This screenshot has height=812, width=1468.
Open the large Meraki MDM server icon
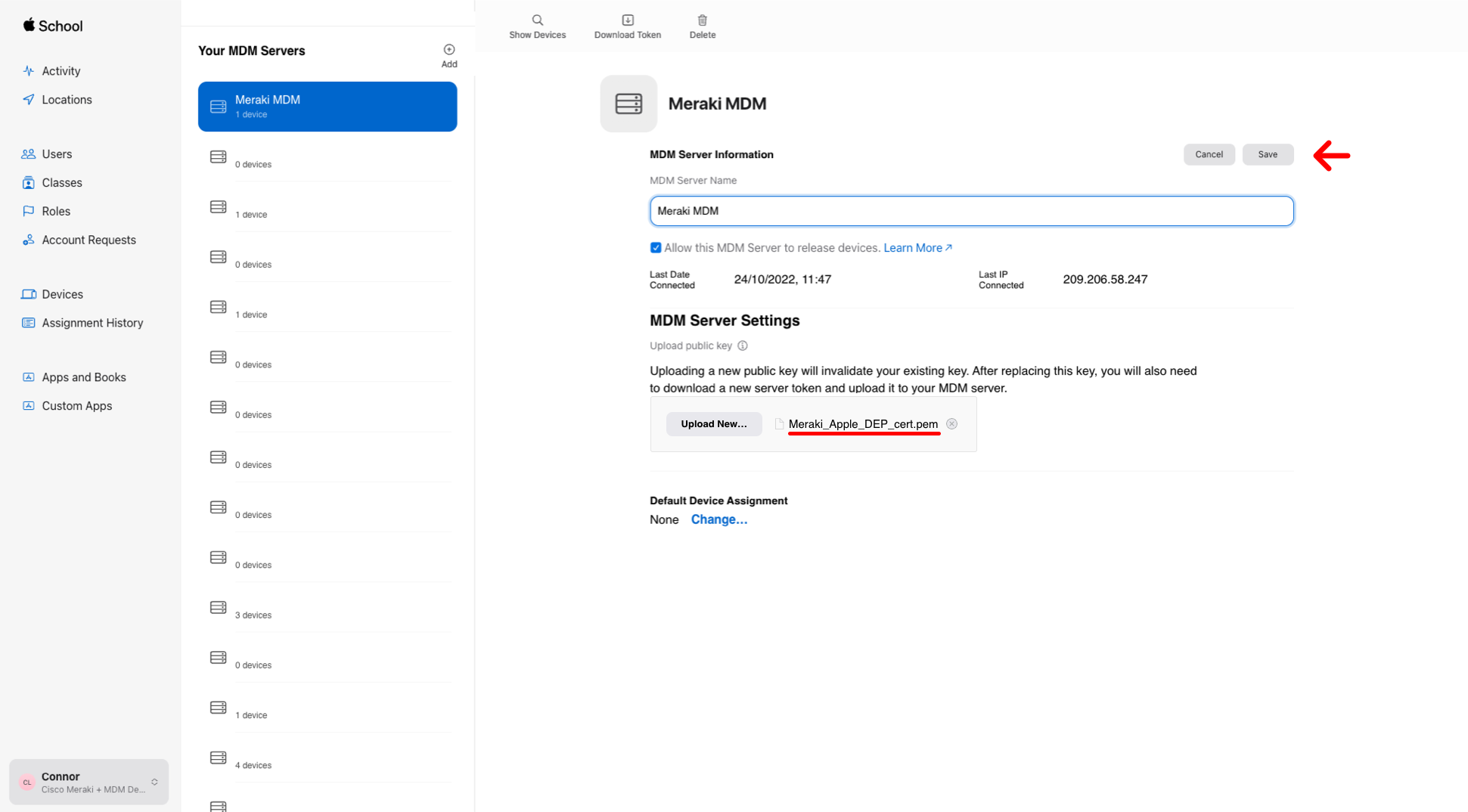628,104
